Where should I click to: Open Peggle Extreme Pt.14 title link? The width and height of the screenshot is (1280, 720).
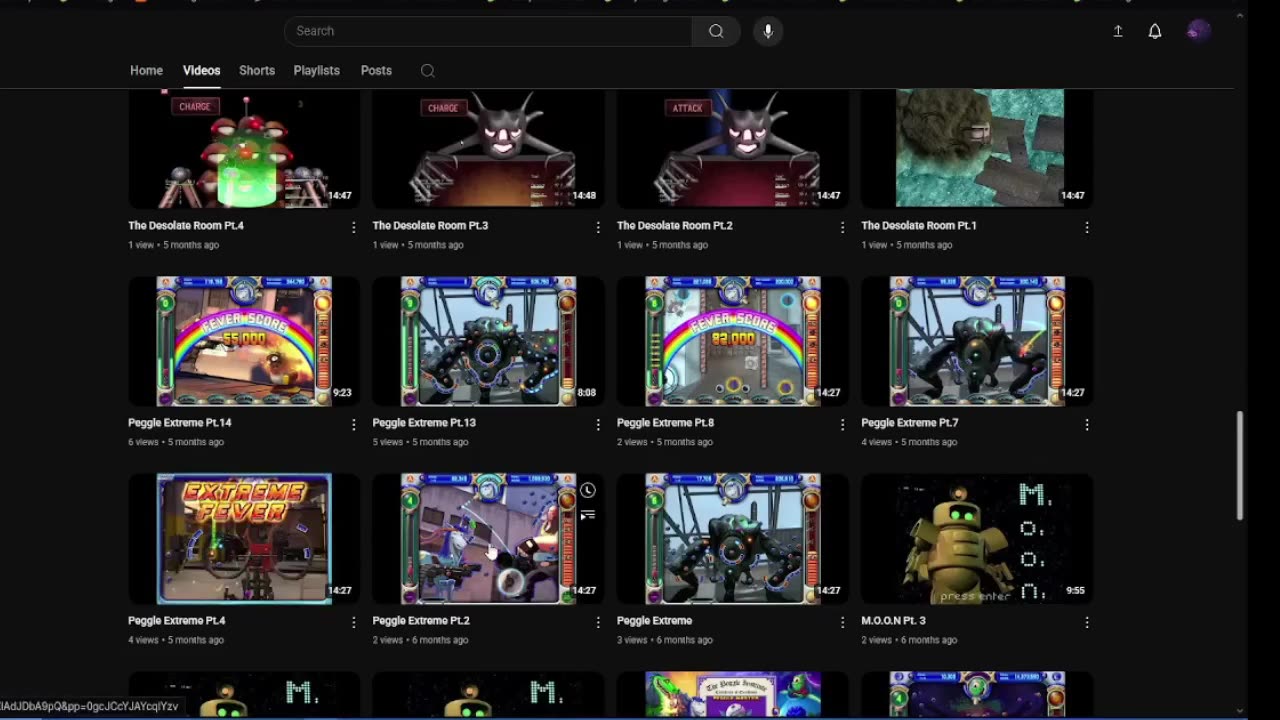coord(180,423)
